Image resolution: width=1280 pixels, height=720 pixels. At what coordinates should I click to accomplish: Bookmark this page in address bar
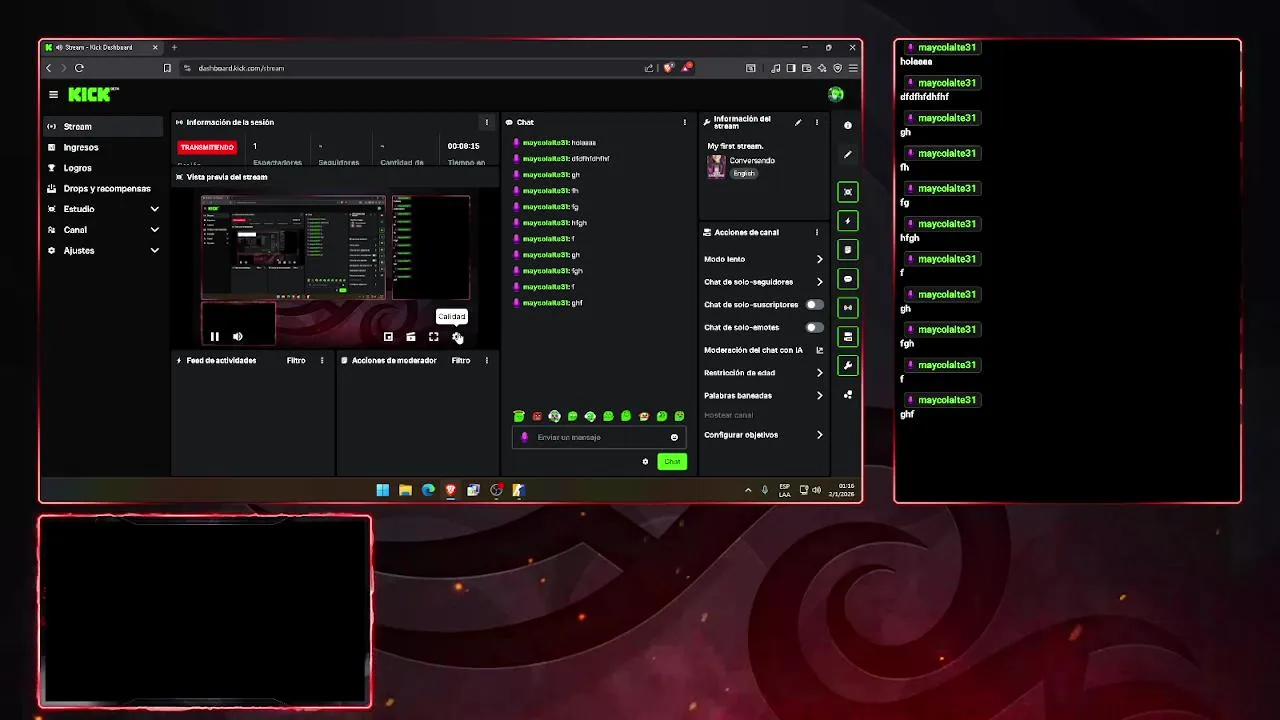[x=167, y=68]
